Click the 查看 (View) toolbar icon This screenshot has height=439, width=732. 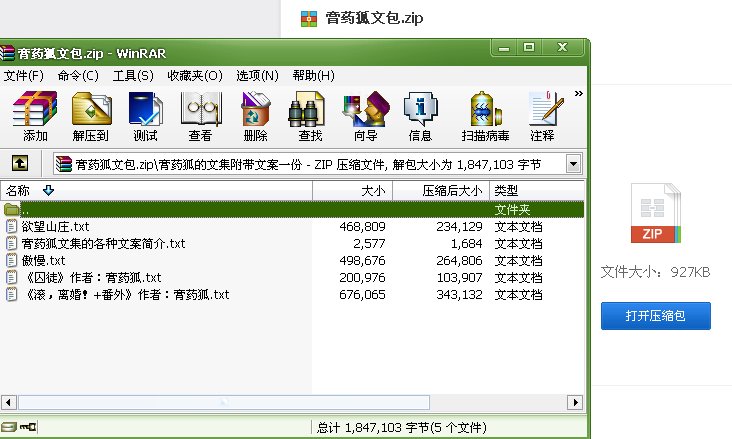[x=201, y=109]
